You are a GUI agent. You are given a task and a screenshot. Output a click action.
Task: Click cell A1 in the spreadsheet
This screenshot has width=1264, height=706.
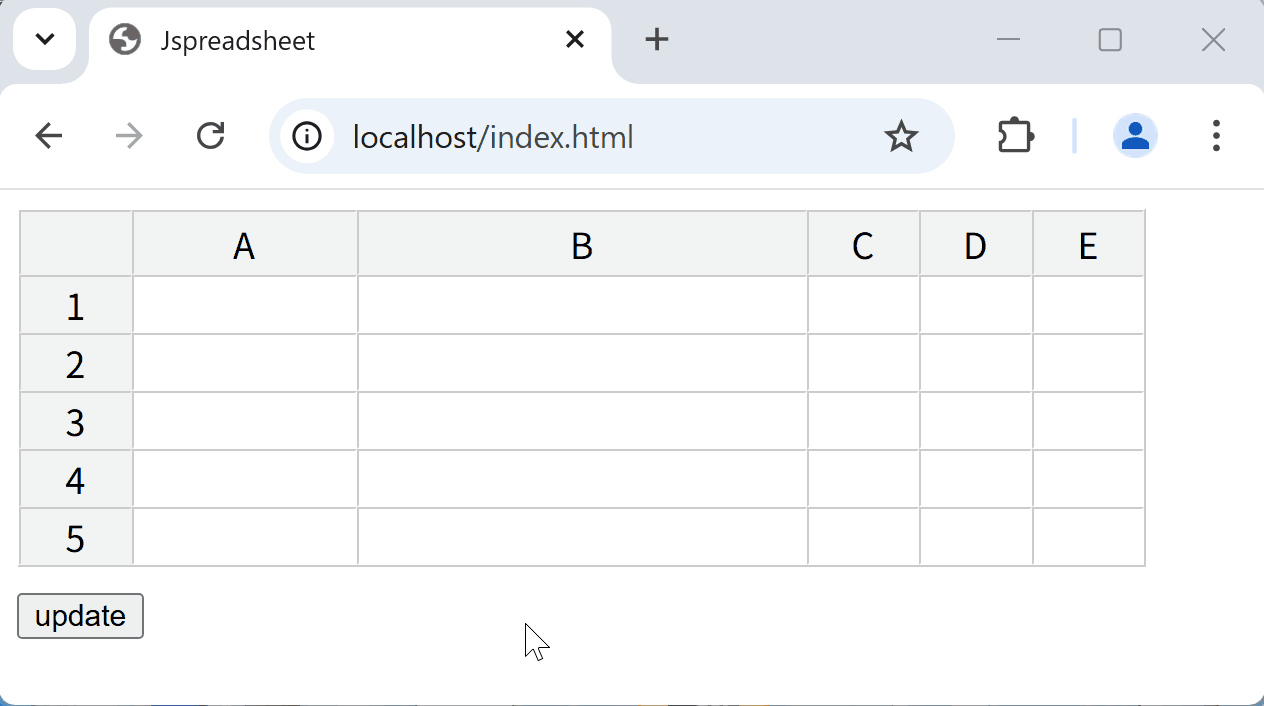[244, 306]
